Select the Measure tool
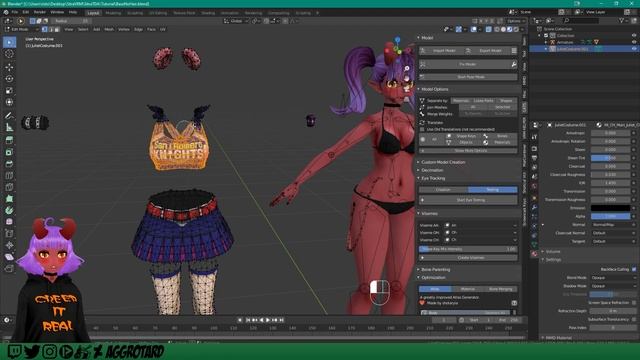This screenshot has height=360, width=640. 9,127
